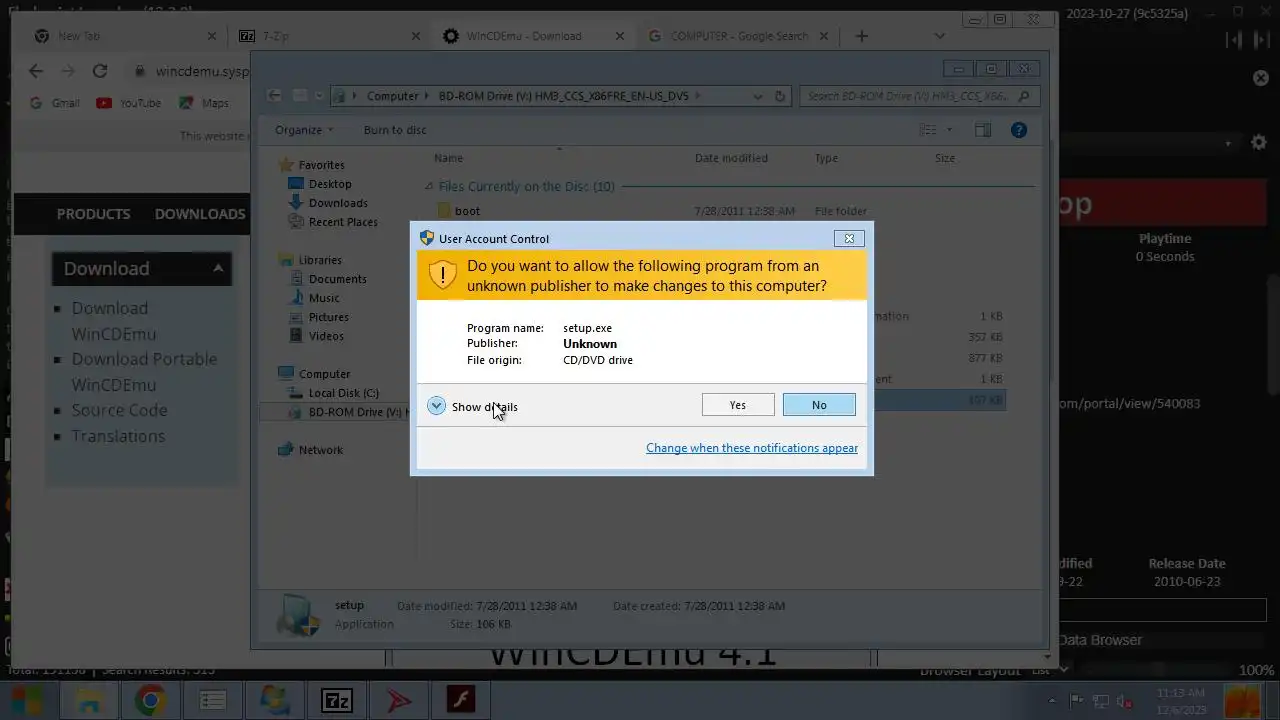The image size is (1280, 720).
Task: Launch Chrome from the taskbar
Action: coord(151,700)
